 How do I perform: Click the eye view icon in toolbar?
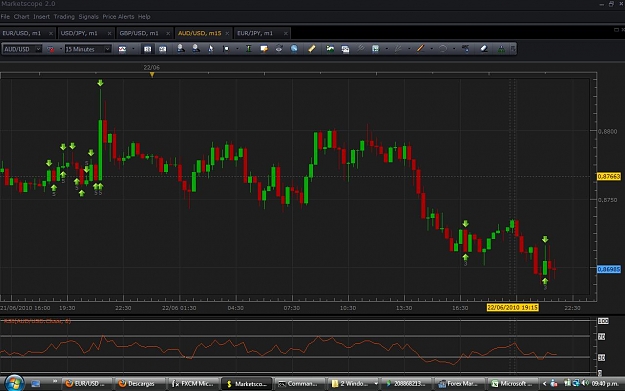279,49
